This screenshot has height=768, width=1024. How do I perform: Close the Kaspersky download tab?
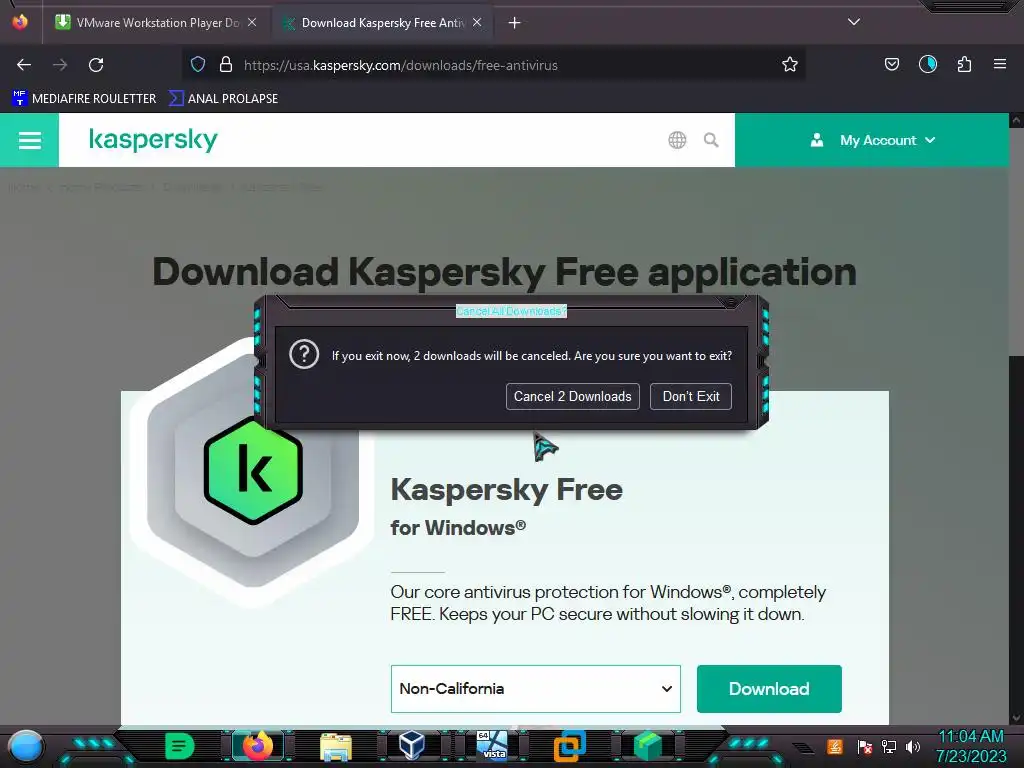477,23
